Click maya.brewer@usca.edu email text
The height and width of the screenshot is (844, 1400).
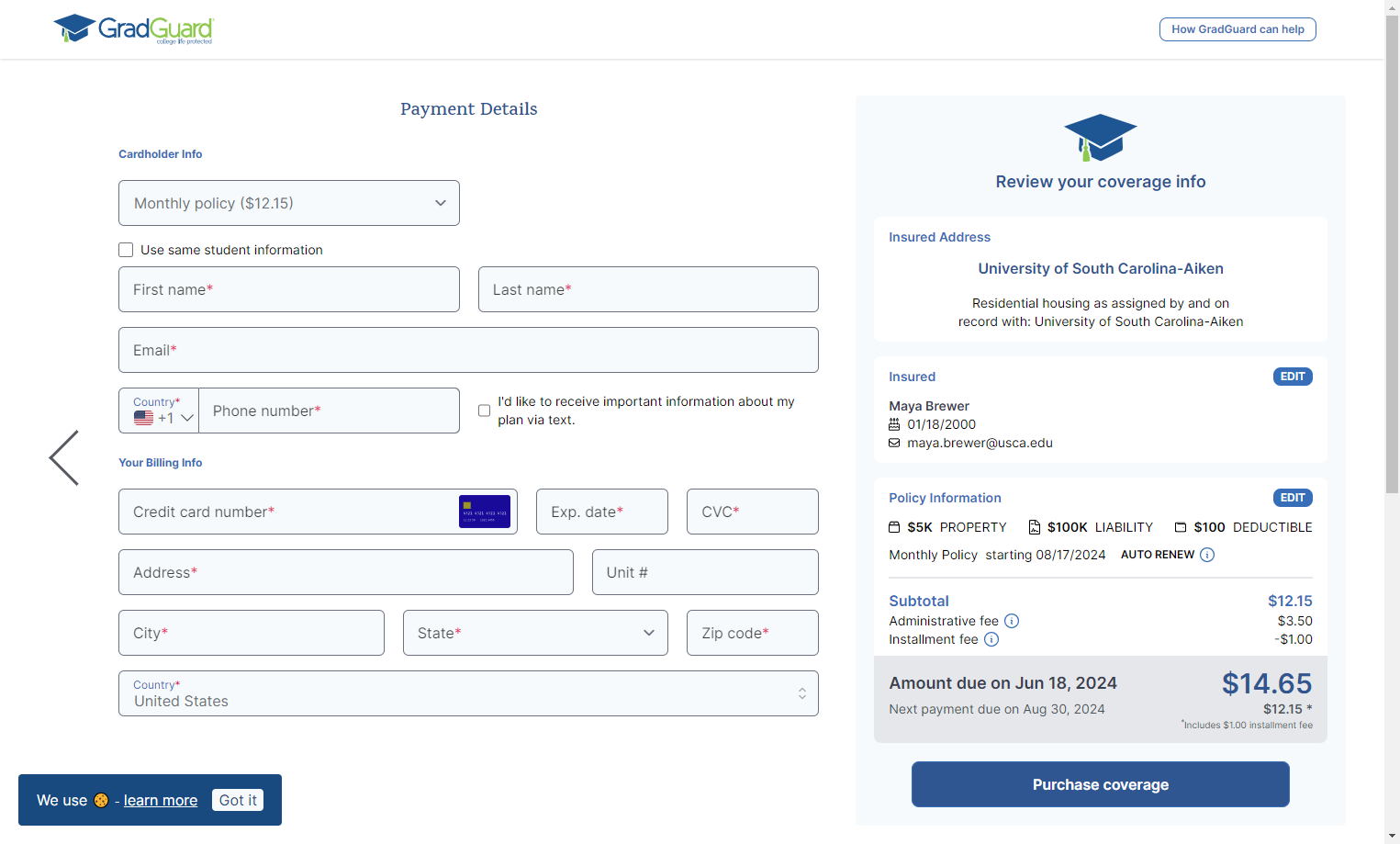tap(980, 443)
